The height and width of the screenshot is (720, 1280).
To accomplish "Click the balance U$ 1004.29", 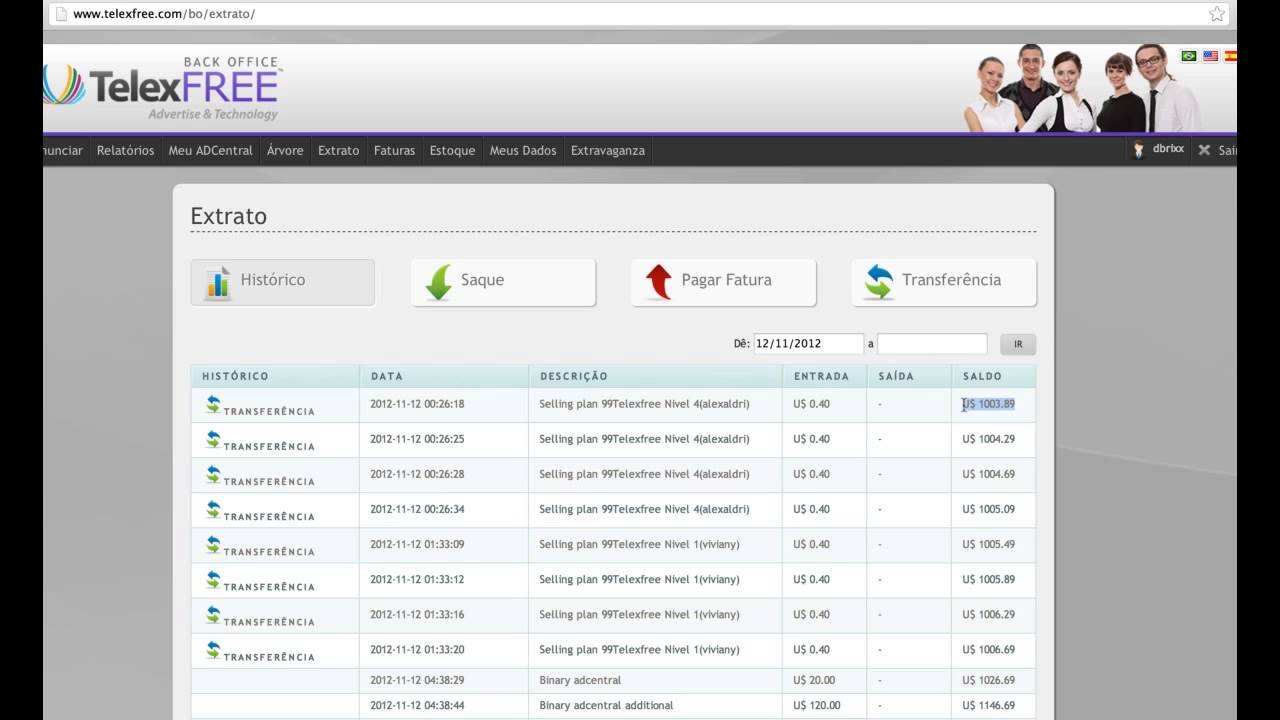I will click(x=989, y=439).
